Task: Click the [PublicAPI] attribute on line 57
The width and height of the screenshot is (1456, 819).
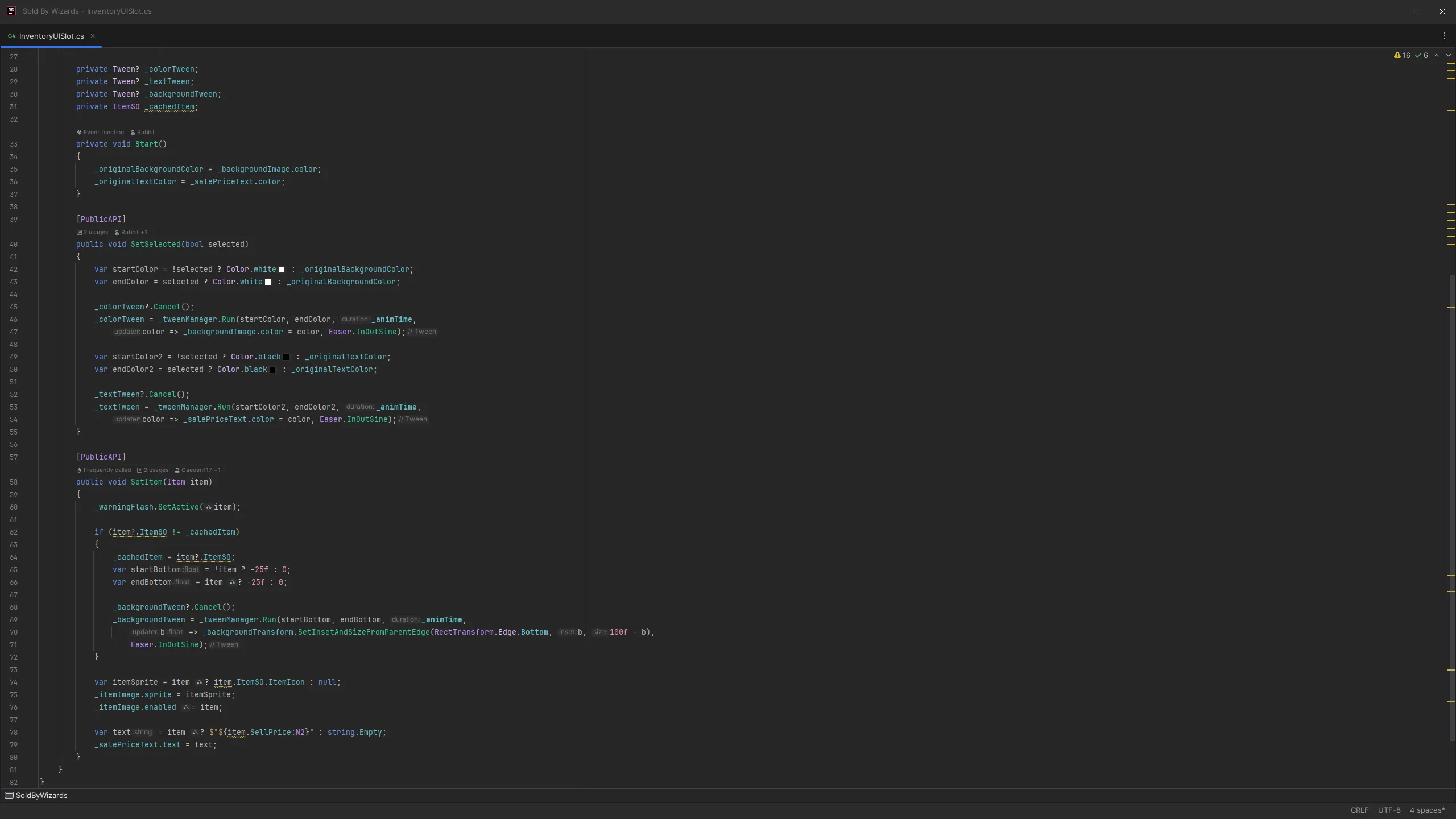Action: pos(101,457)
